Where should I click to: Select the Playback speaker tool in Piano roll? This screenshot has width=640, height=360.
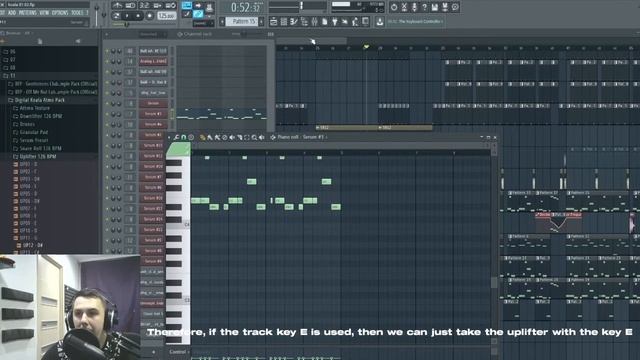262,138
